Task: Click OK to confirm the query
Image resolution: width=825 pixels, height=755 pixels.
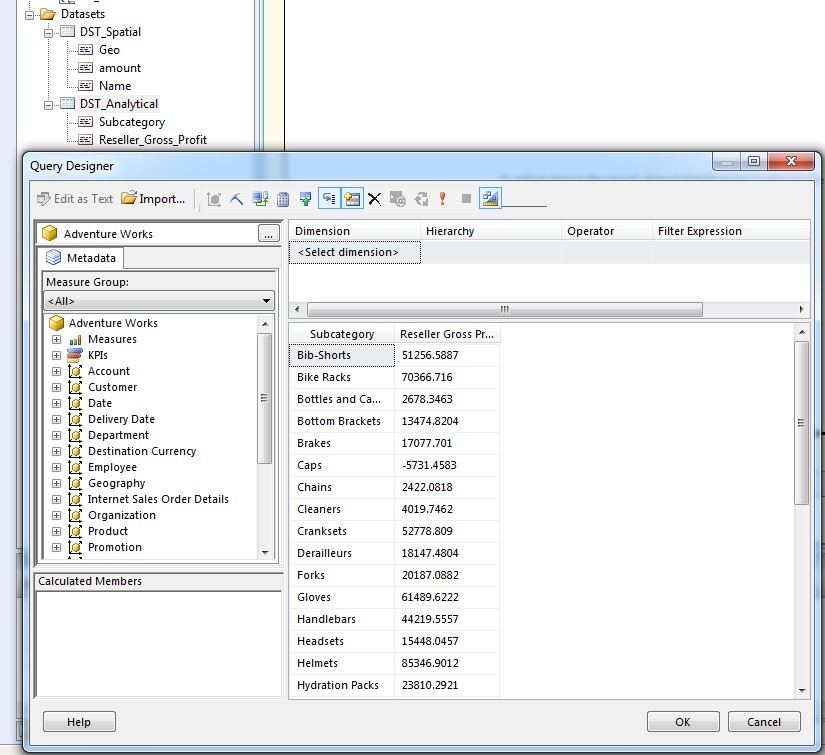Action: [683, 722]
